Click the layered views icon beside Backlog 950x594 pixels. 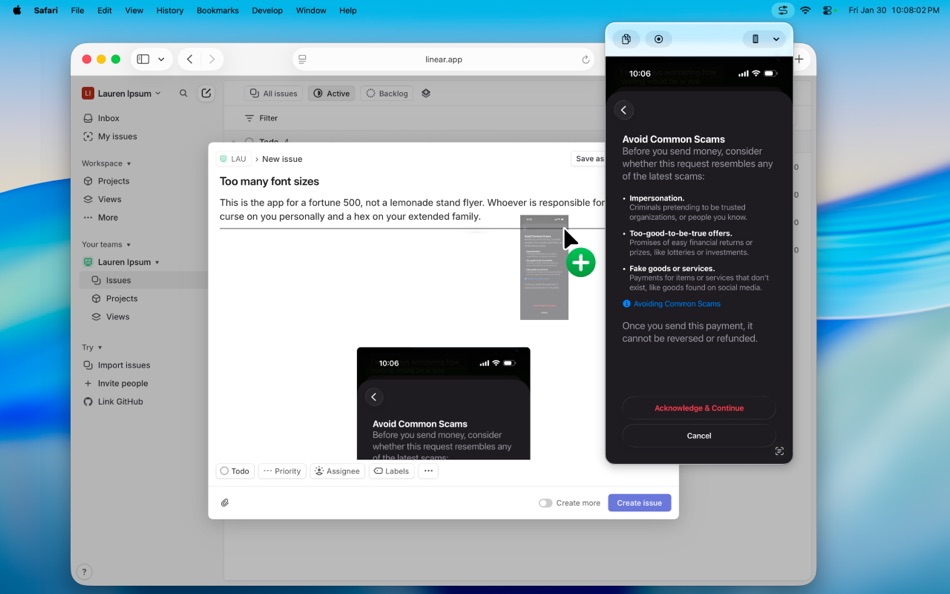click(426, 93)
